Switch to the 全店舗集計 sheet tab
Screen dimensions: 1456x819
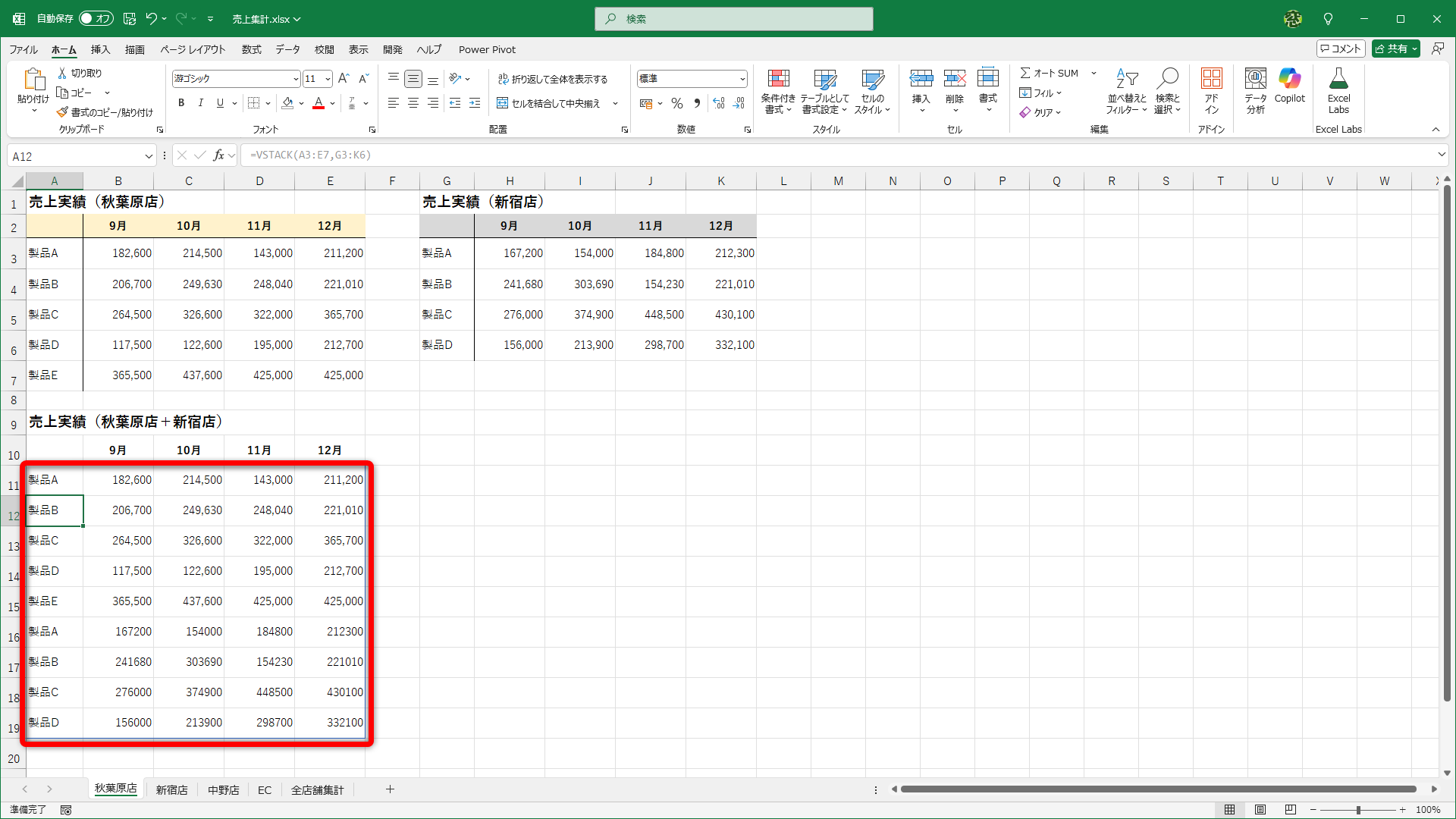[317, 789]
